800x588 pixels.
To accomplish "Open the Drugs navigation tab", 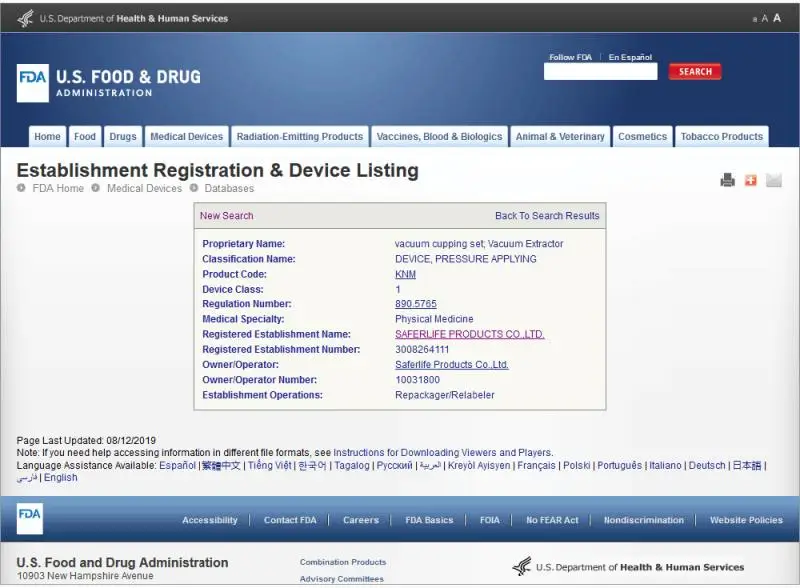I will (123, 137).
